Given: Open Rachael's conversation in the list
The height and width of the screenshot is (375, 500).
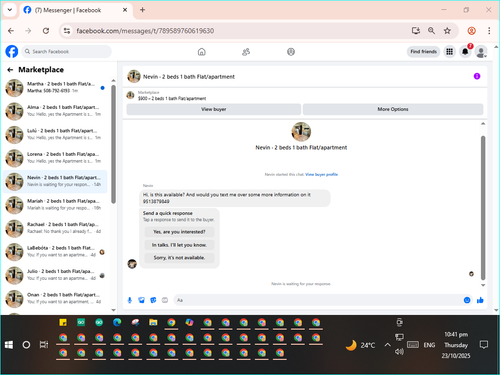Looking at the screenshot, I should 55,228.
